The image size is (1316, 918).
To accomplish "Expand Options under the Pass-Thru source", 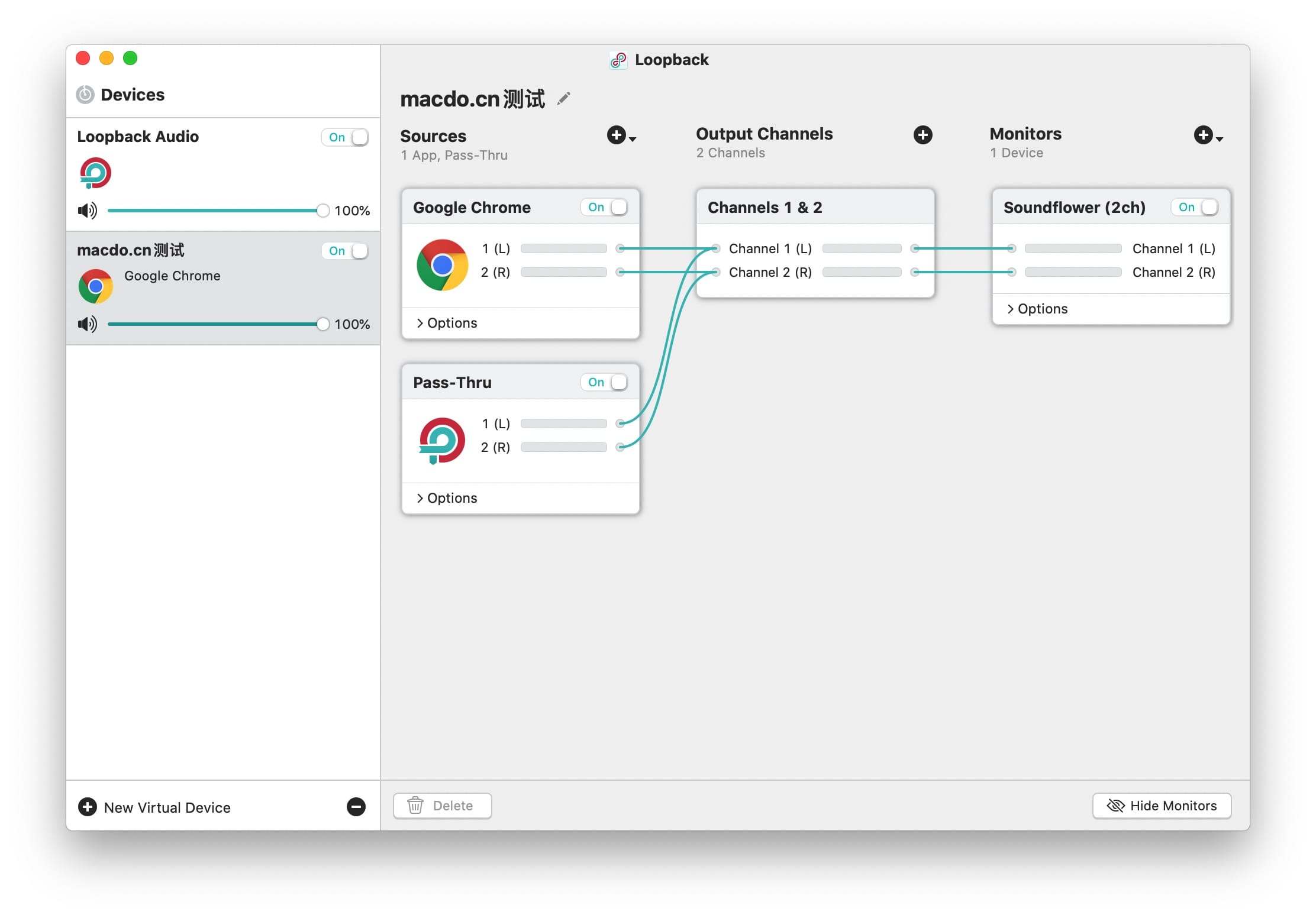I will 447,498.
